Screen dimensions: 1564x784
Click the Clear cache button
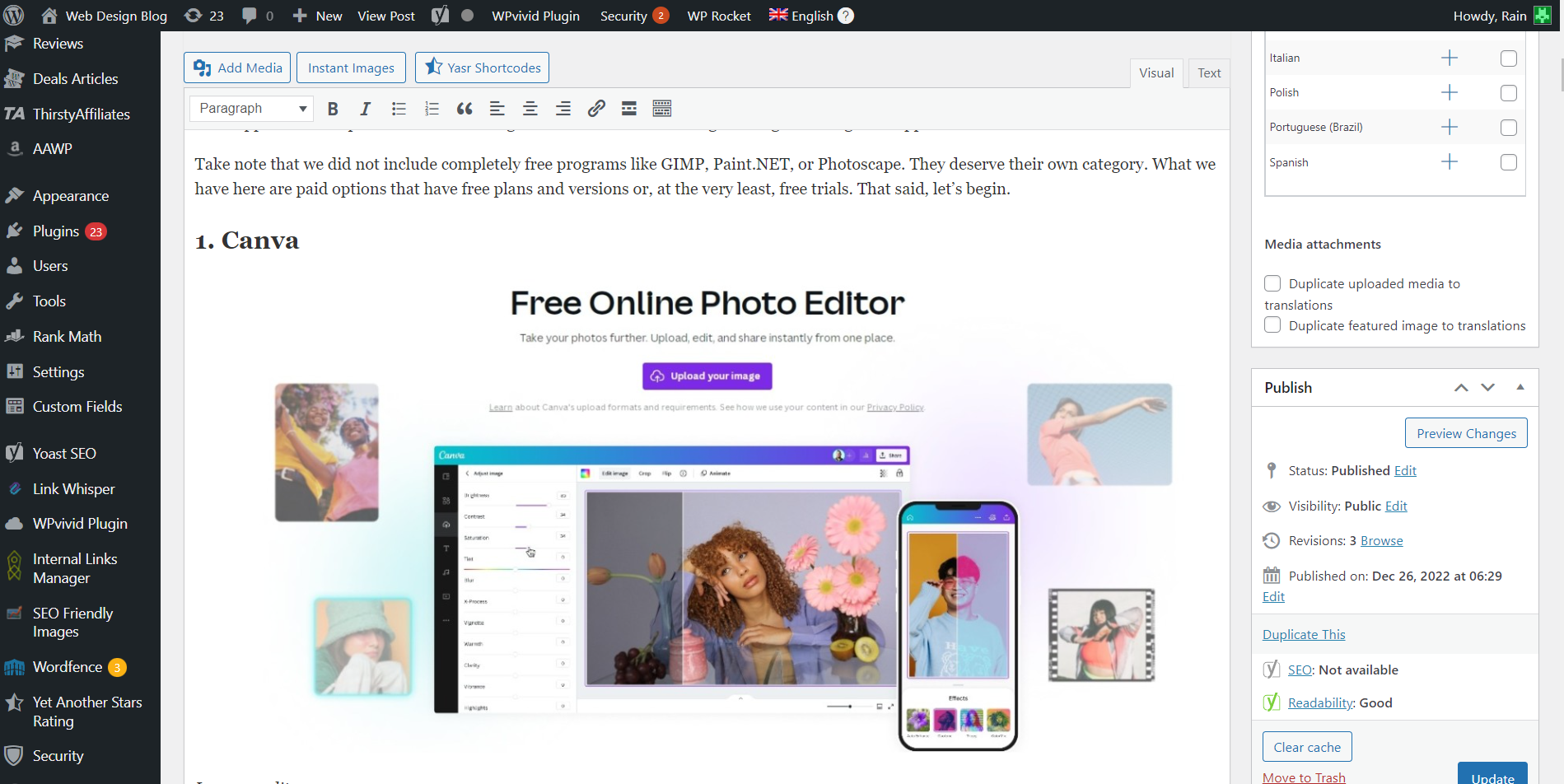(1307, 747)
